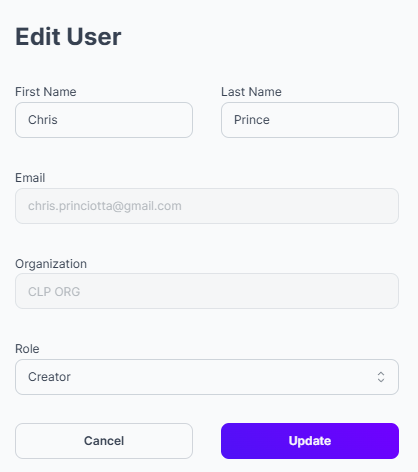The height and width of the screenshot is (472, 418).
Task: Open the Role dropdown showing Creator
Action: [x=207, y=377]
